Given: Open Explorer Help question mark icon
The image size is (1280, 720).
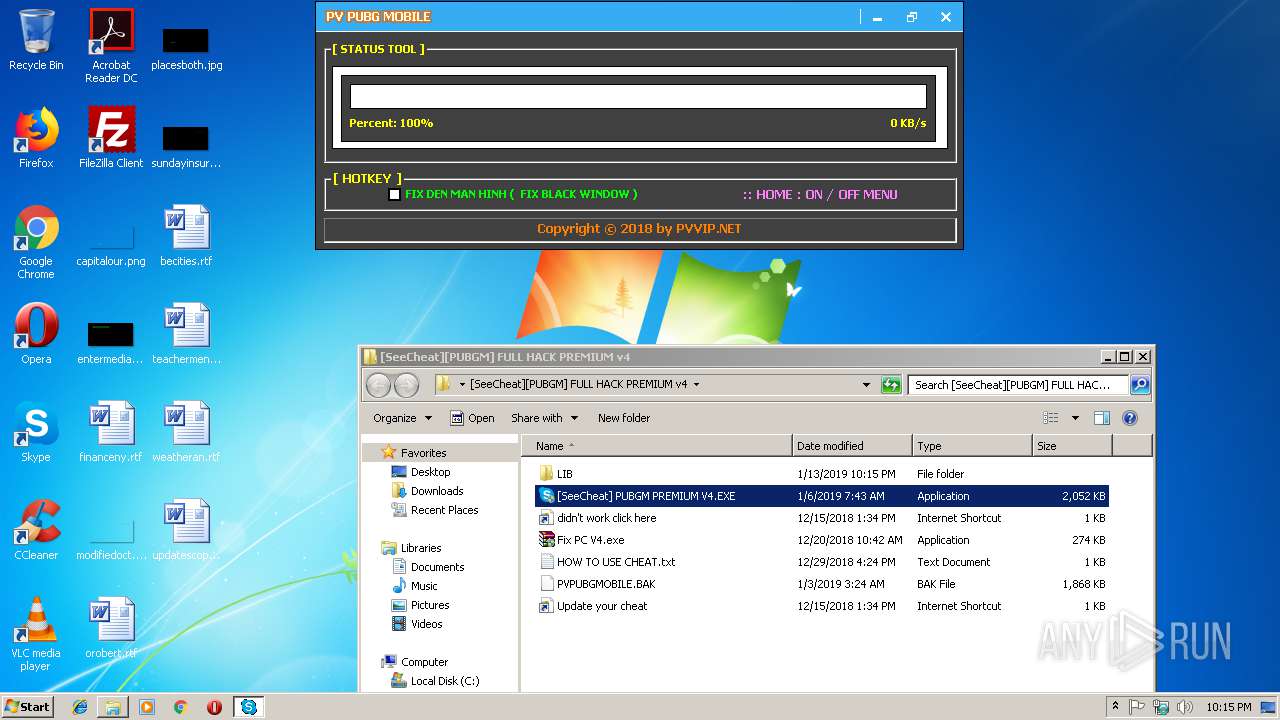Looking at the screenshot, I should [1130, 418].
